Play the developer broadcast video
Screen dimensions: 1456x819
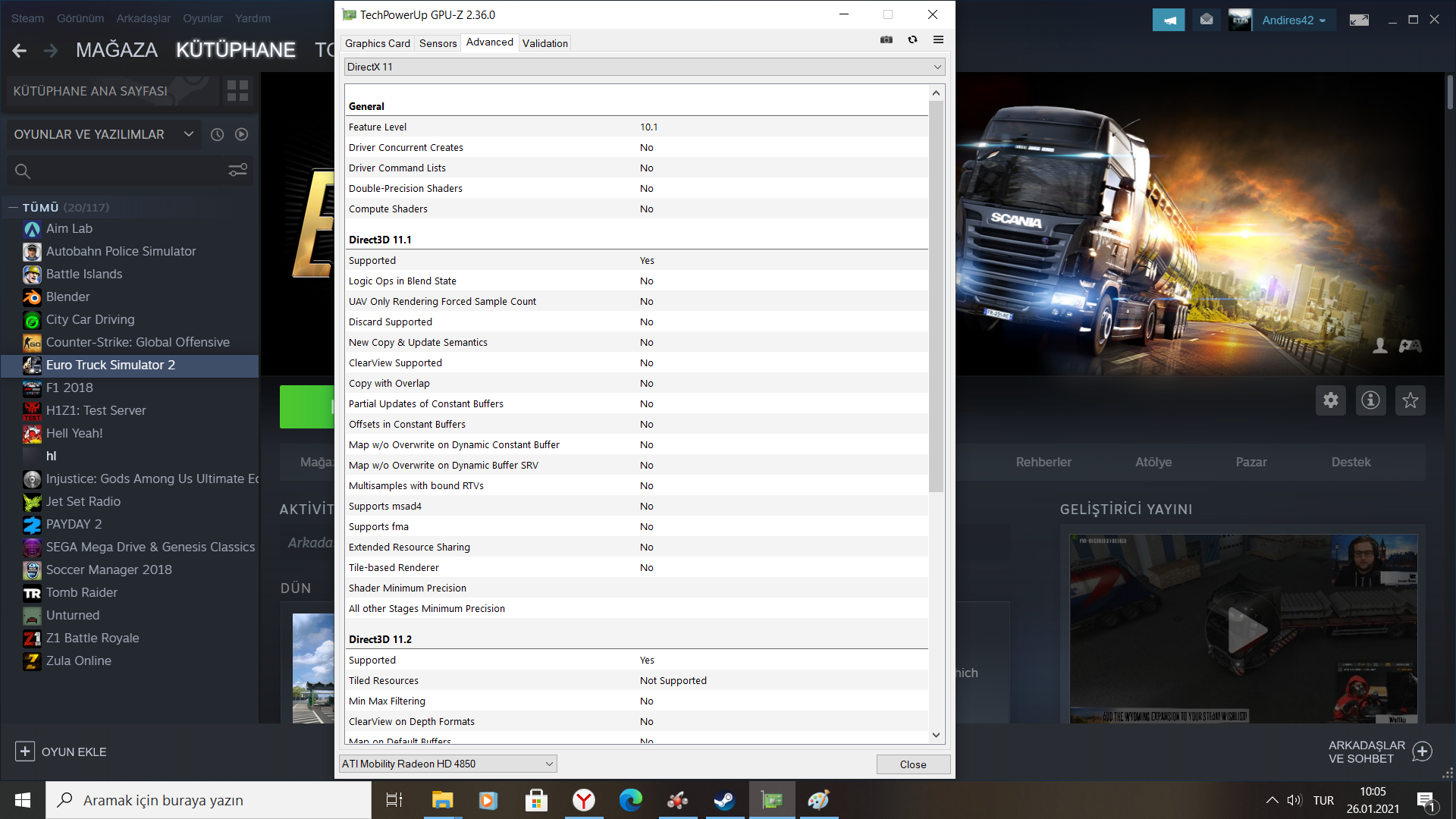1244,629
